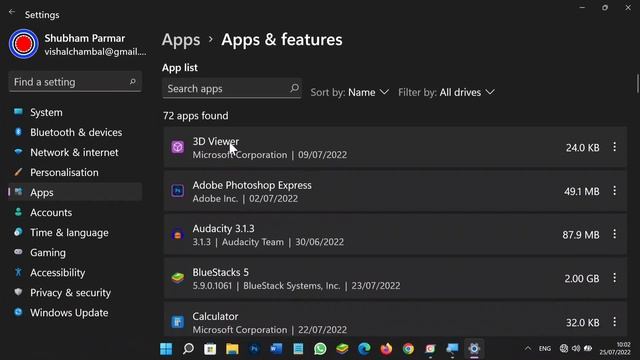
Task: Click the 3D Viewer app icon
Action: [x=178, y=147]
